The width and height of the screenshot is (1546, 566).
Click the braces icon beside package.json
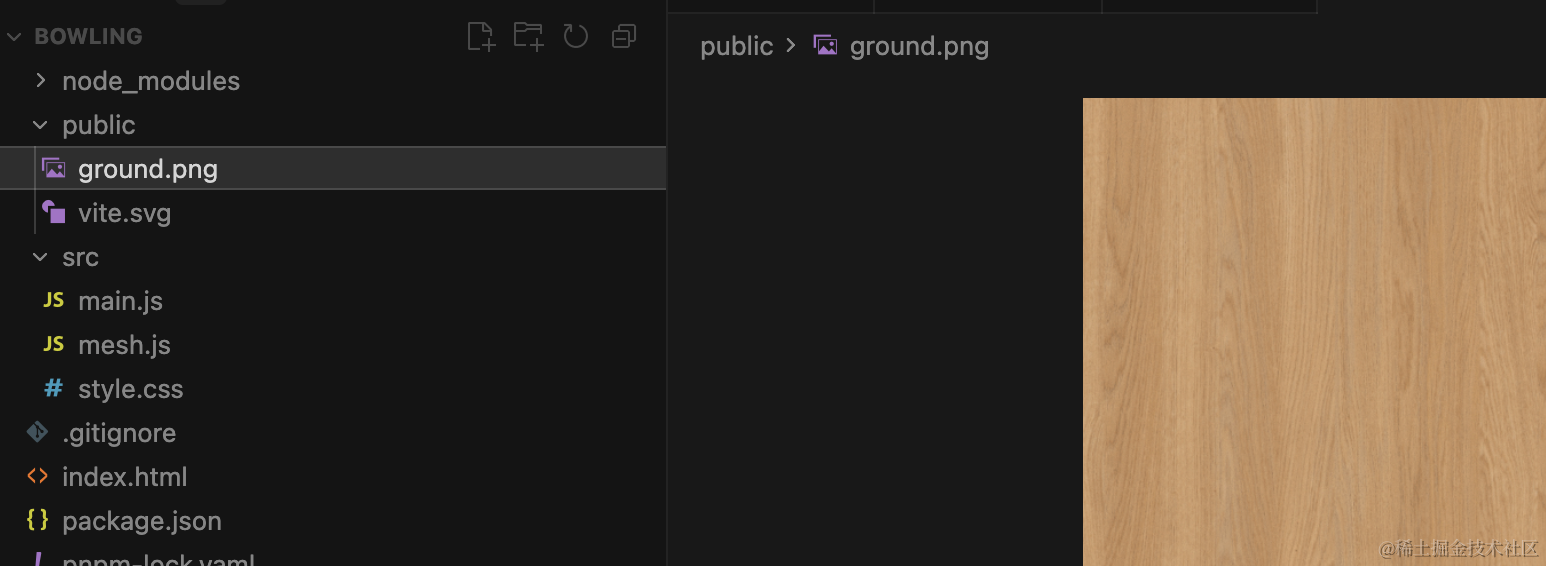point(37,520)
